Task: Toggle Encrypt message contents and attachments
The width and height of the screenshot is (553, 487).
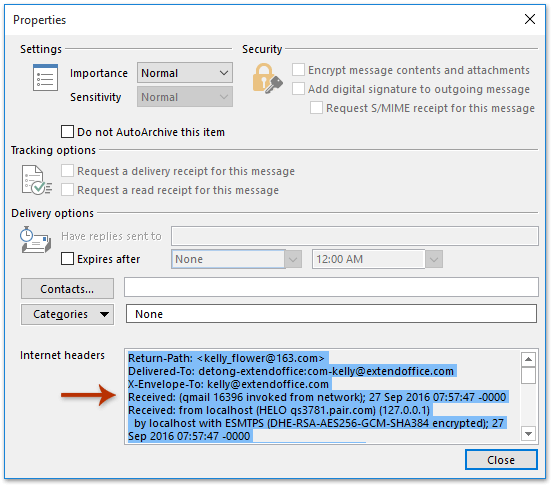Action: [298, 69]
